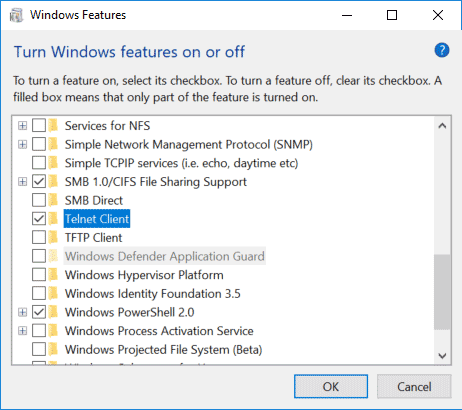Image resolution: width=462 pixels, height=410 pixels.
Task: Select Windows Hypervisor Platform label
Action: (x=144, y=275)
